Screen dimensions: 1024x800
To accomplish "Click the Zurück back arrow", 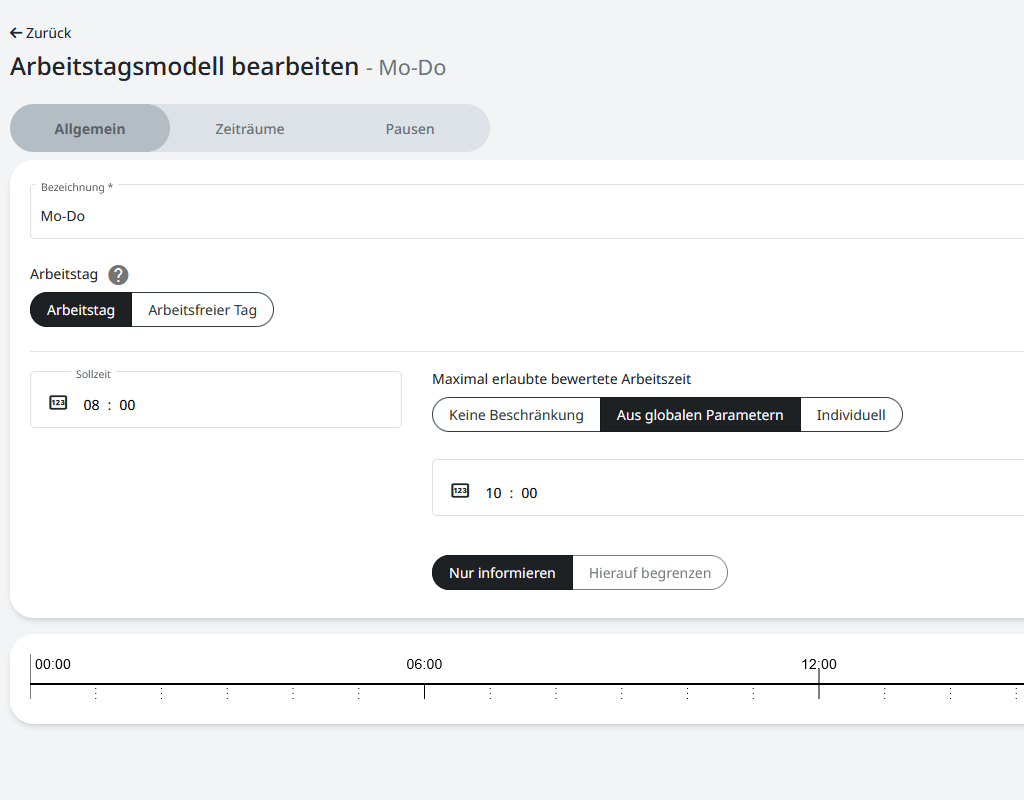I will [16, 33].
